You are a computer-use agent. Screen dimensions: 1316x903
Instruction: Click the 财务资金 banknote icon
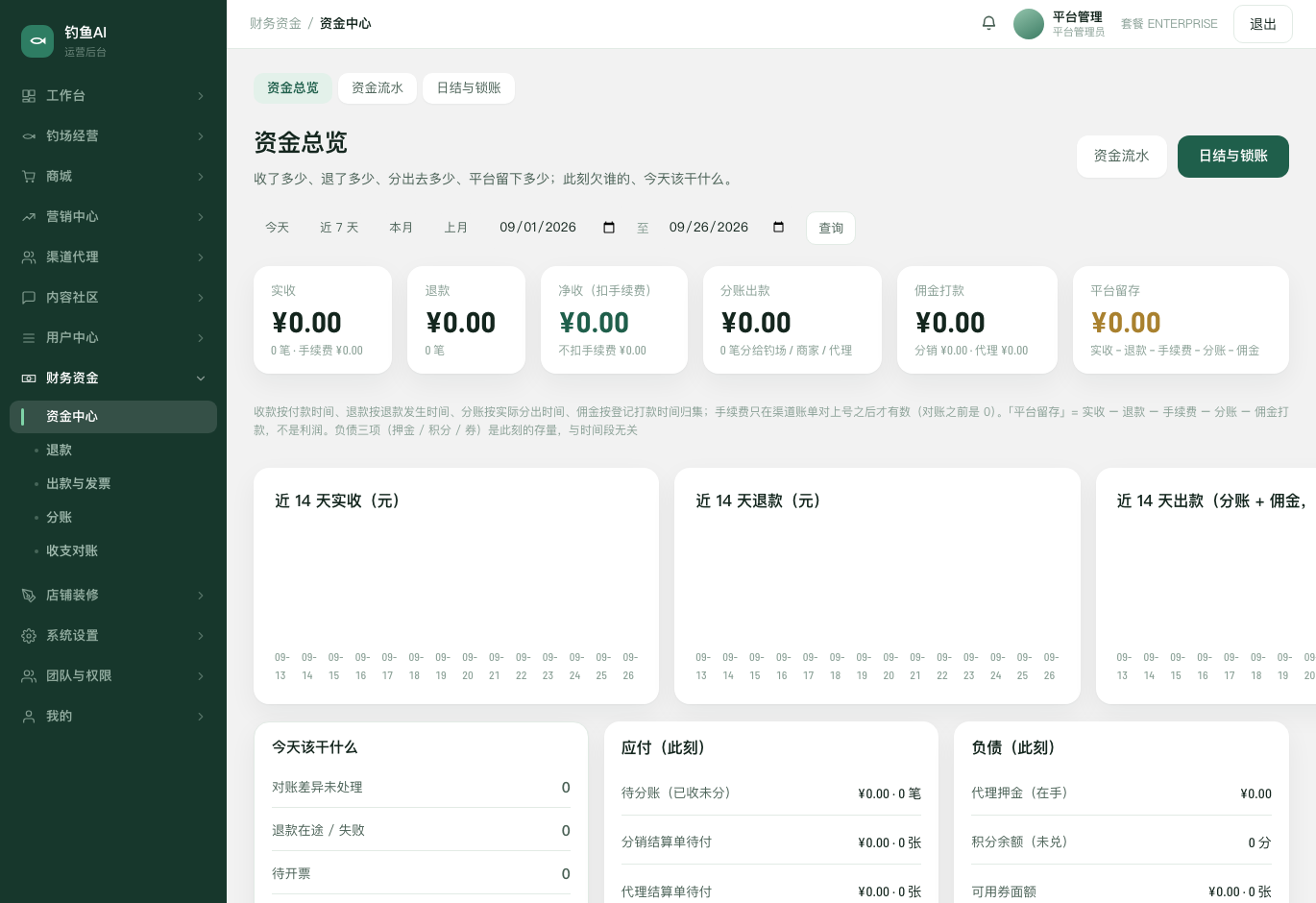point(29,378)
